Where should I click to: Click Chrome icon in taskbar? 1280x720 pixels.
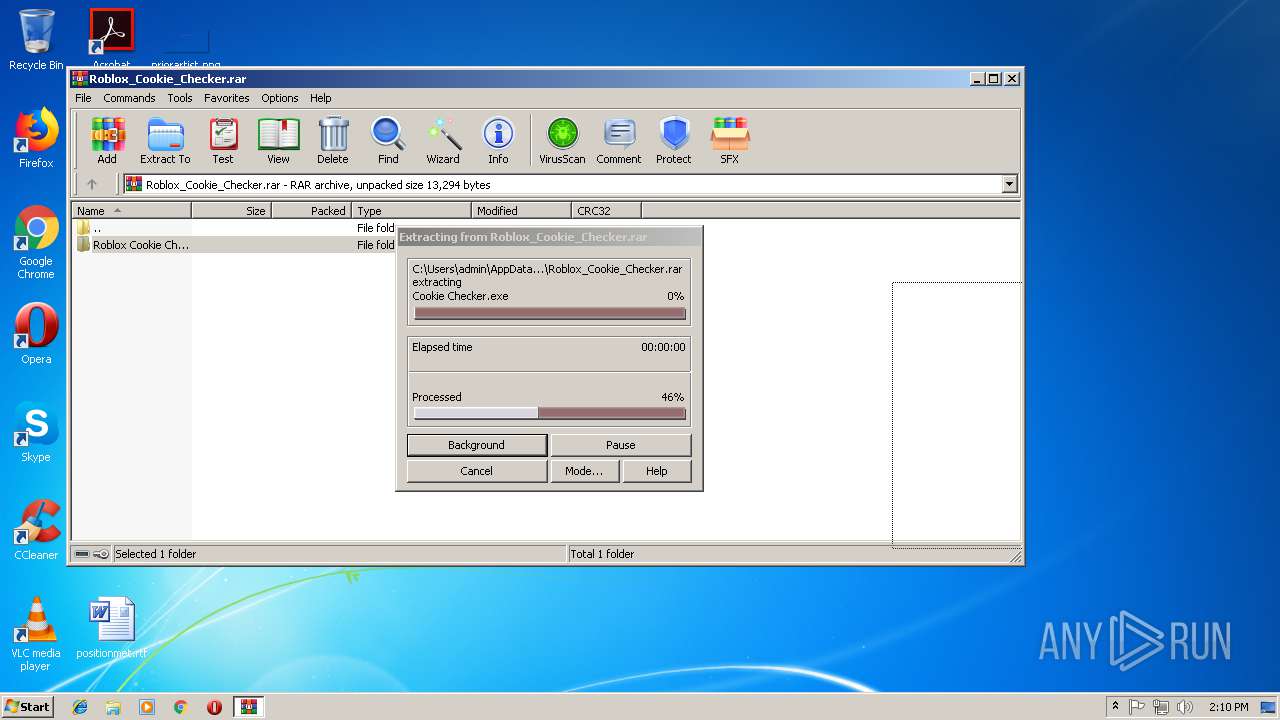[181, 707]
